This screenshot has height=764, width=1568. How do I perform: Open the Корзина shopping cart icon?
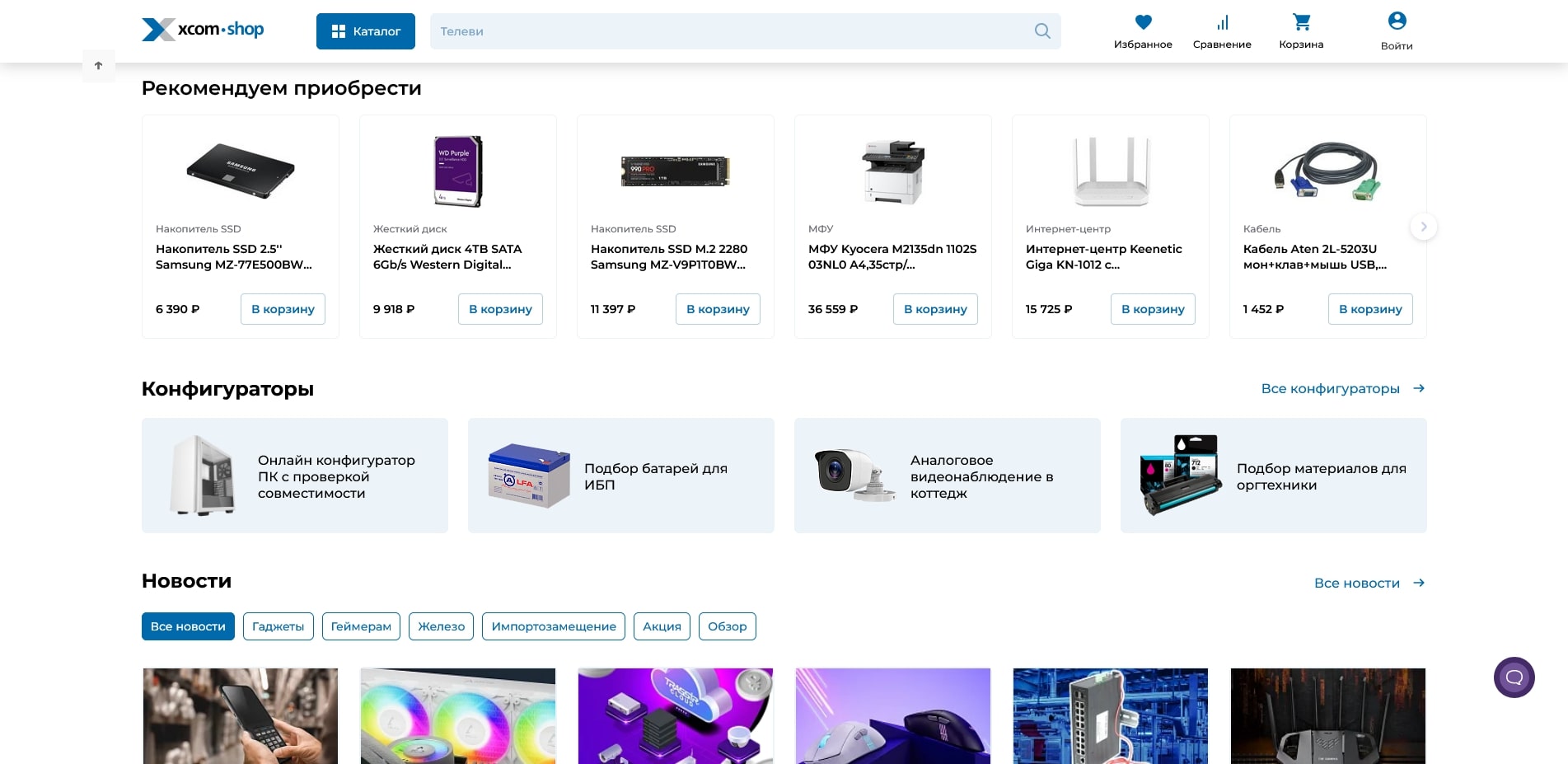(x=1301, y=22)
